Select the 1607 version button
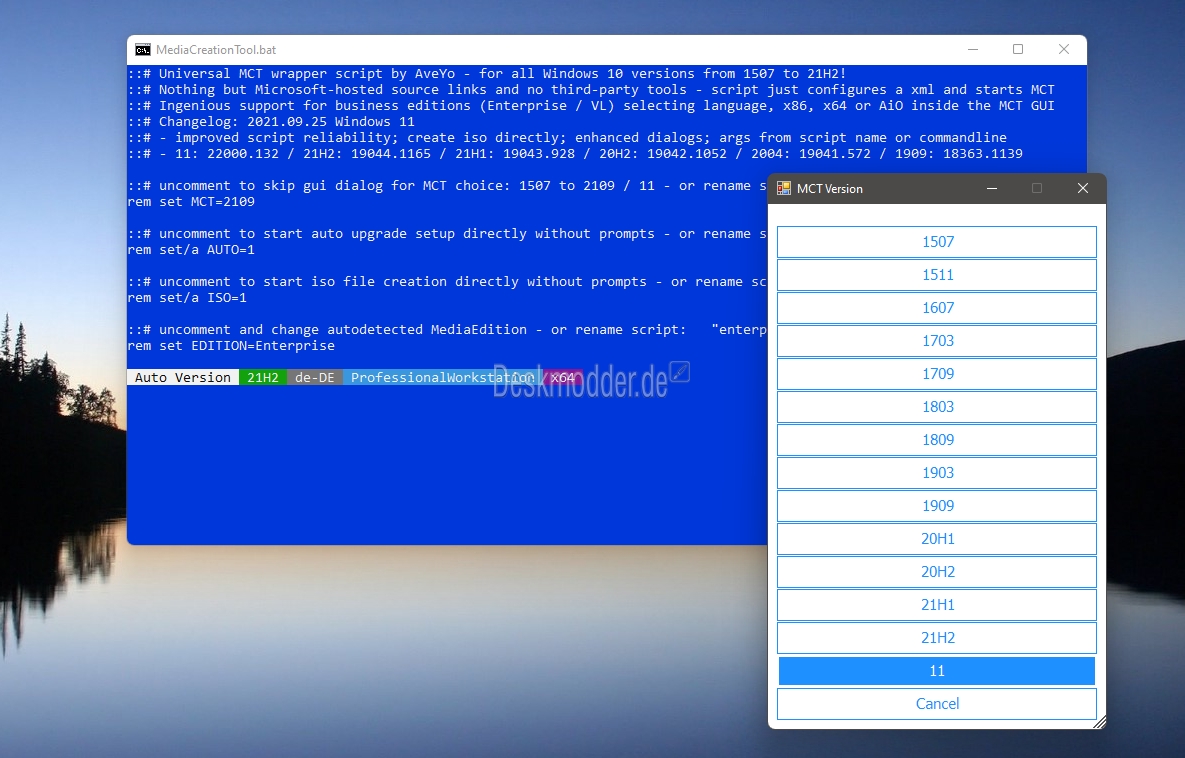 pyautogui.click(x=936, y=308)
